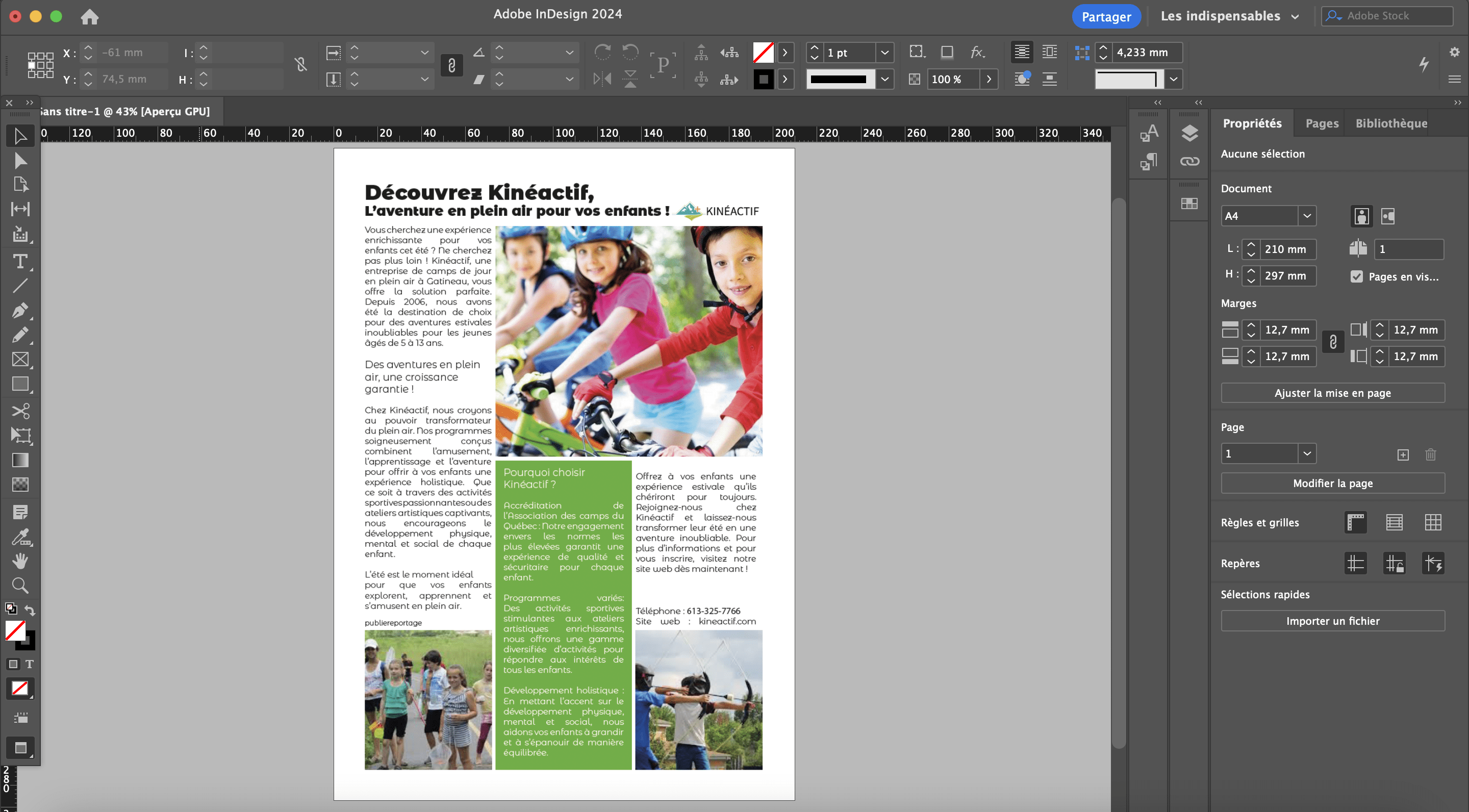This screenshot has height=812, width=1469.
Task: Click the Home icon
Action: tap(90, 16)
